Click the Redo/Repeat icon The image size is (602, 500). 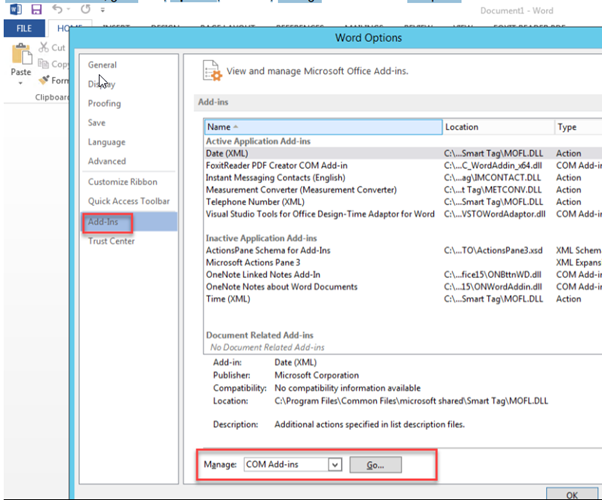85,9
